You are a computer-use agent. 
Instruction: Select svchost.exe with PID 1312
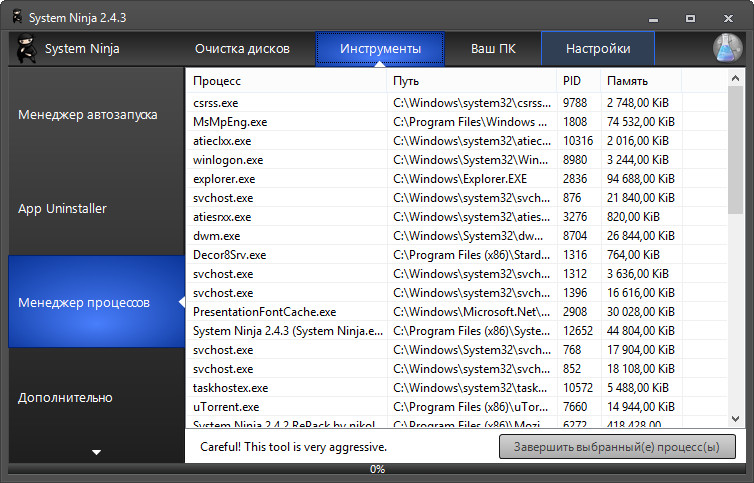[x=456, y=274]
